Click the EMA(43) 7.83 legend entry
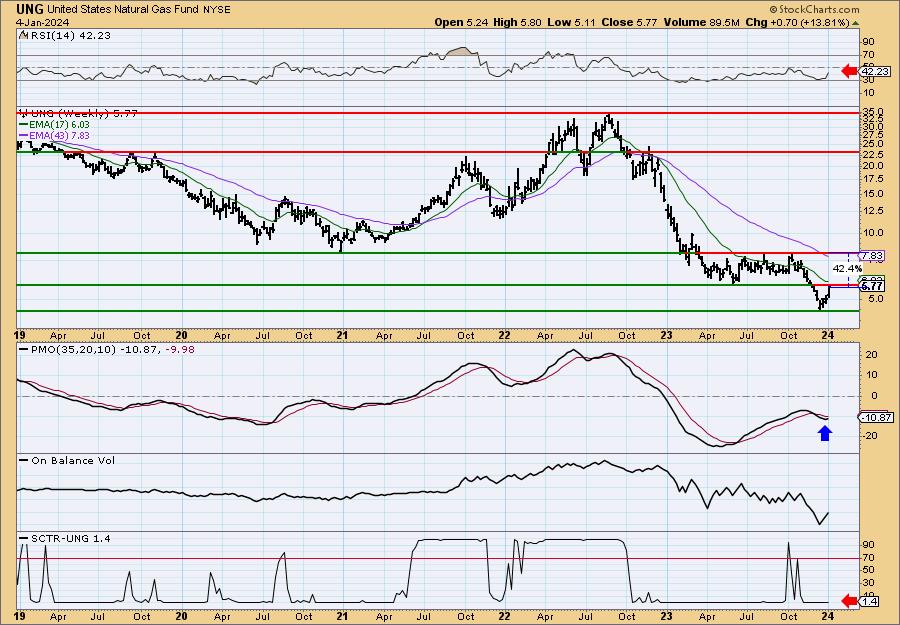The image size is (900, 625). pyautogui.click(x=55, y=135)
